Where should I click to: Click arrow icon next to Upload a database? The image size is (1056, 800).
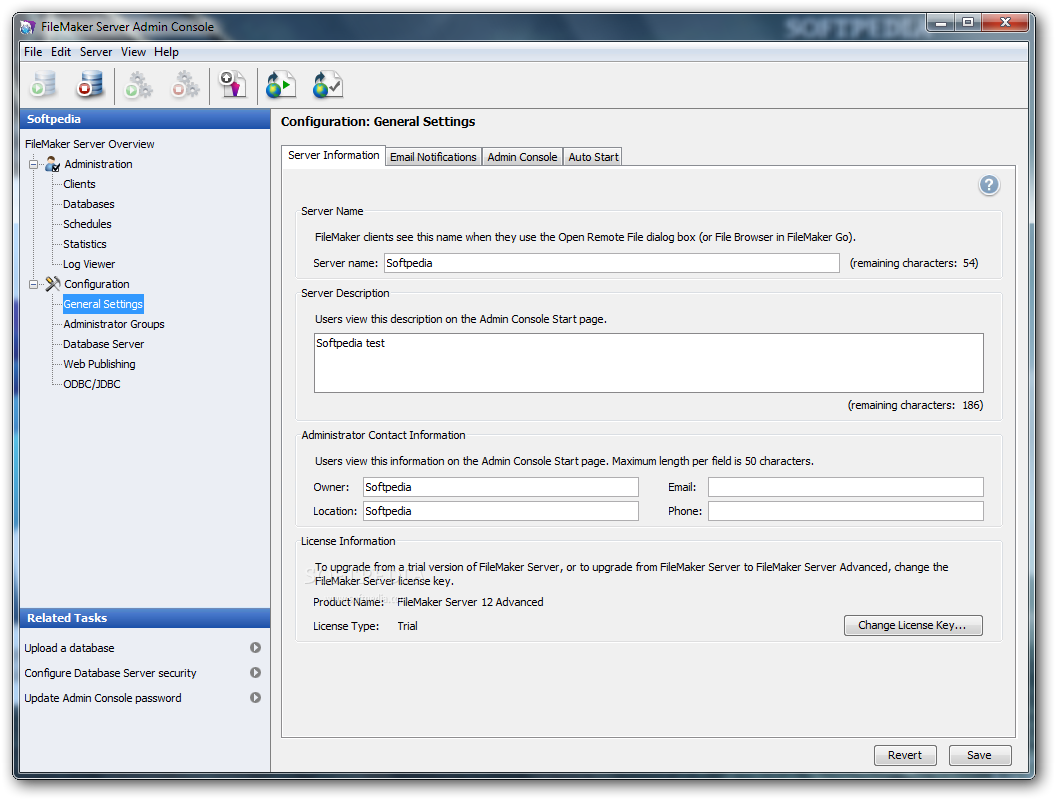tap(255, 647)
